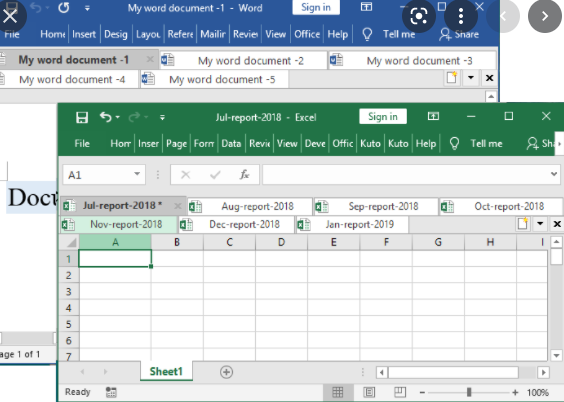Open Ribbon Display Options in Word
Image resolution: width=564 pixels, height=402 pixels.
[366, 7]
